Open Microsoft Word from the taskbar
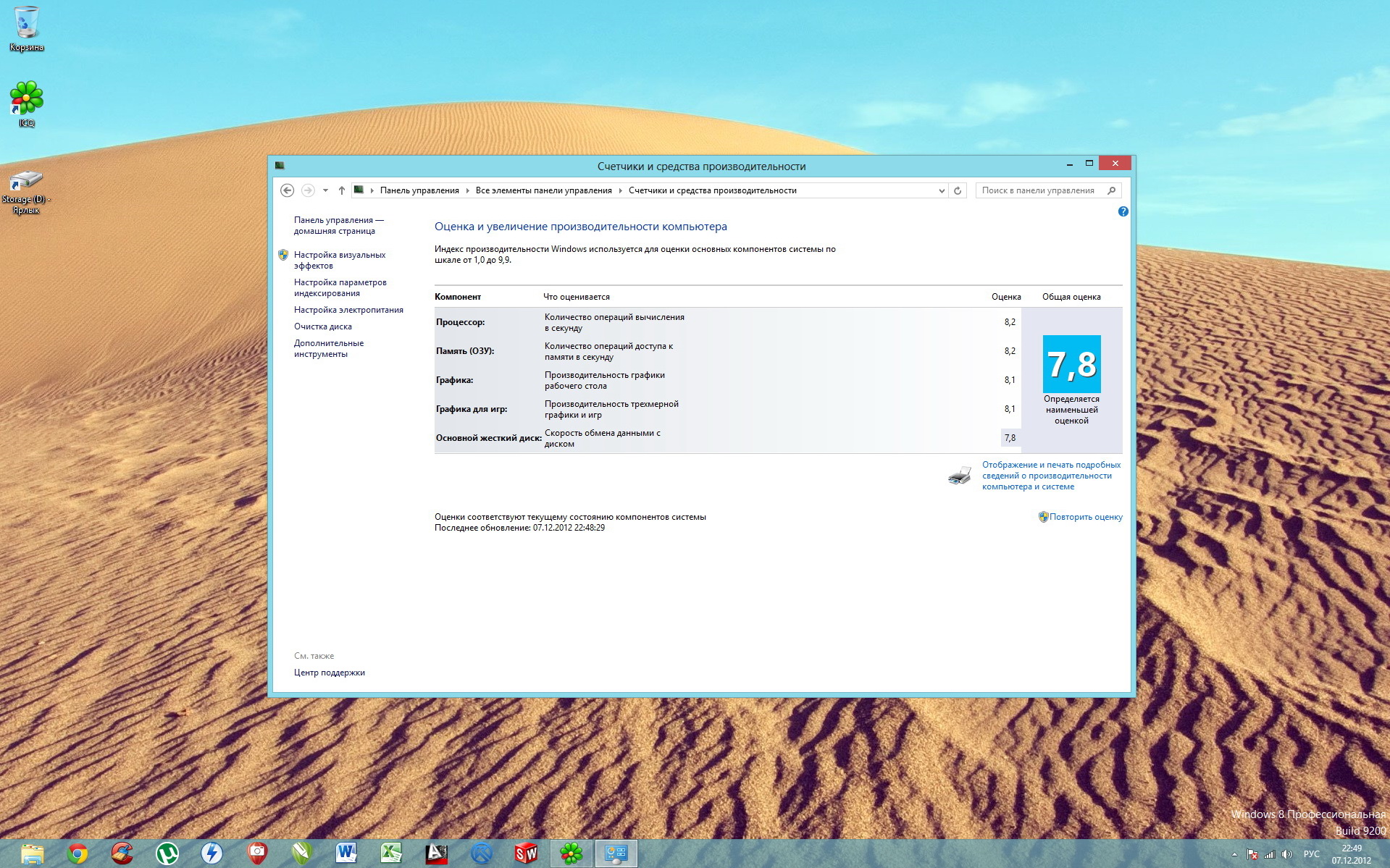The width and height of the screenshot is (1390, 868). coord(346,854)
